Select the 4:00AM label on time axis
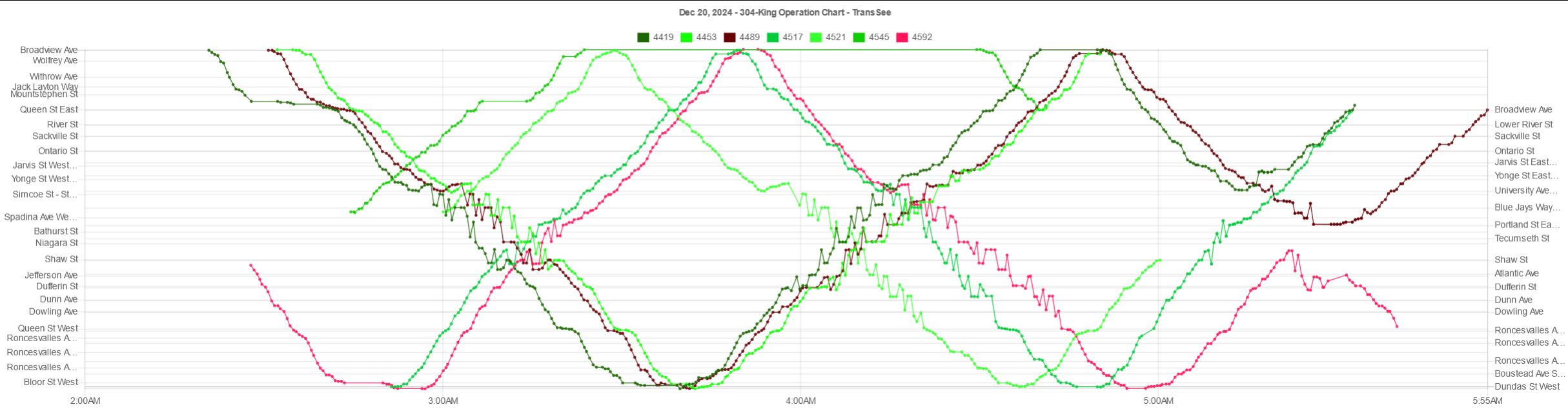1568x409 pixels. click(800, 401)
